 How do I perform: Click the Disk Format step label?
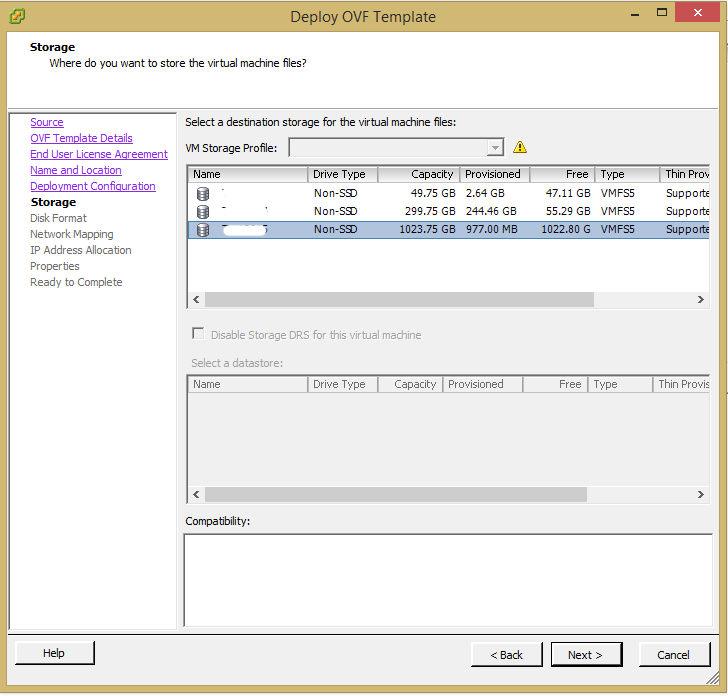pos(58,218)
